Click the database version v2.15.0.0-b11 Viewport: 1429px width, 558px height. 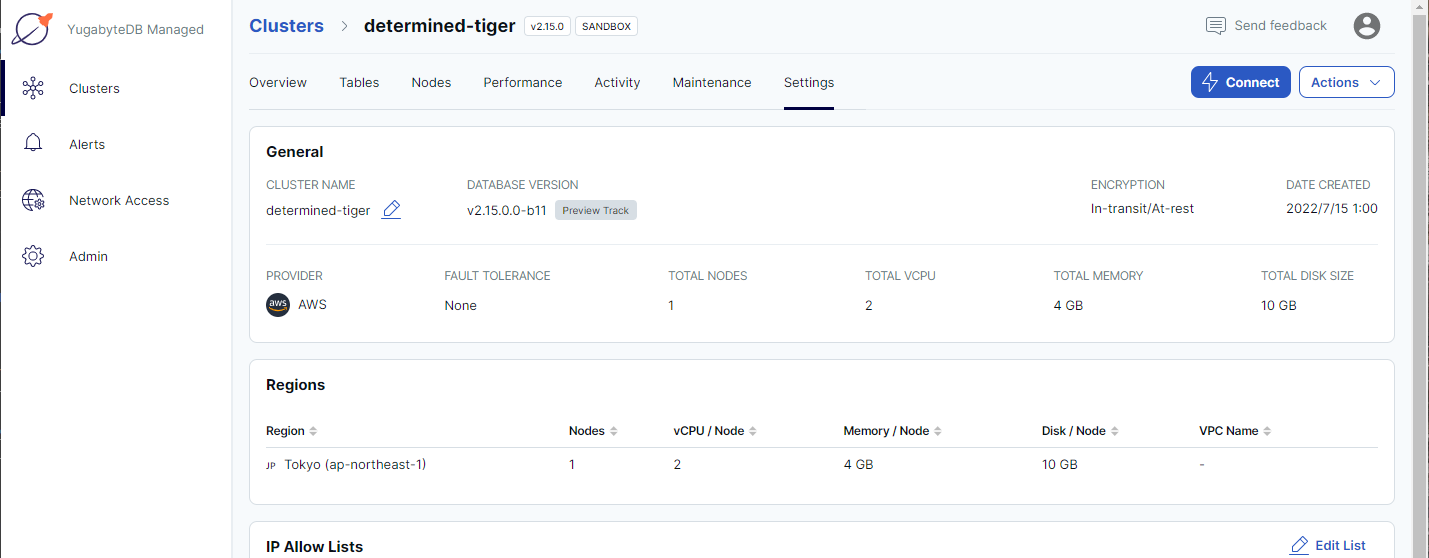click(x=507, y=210)
